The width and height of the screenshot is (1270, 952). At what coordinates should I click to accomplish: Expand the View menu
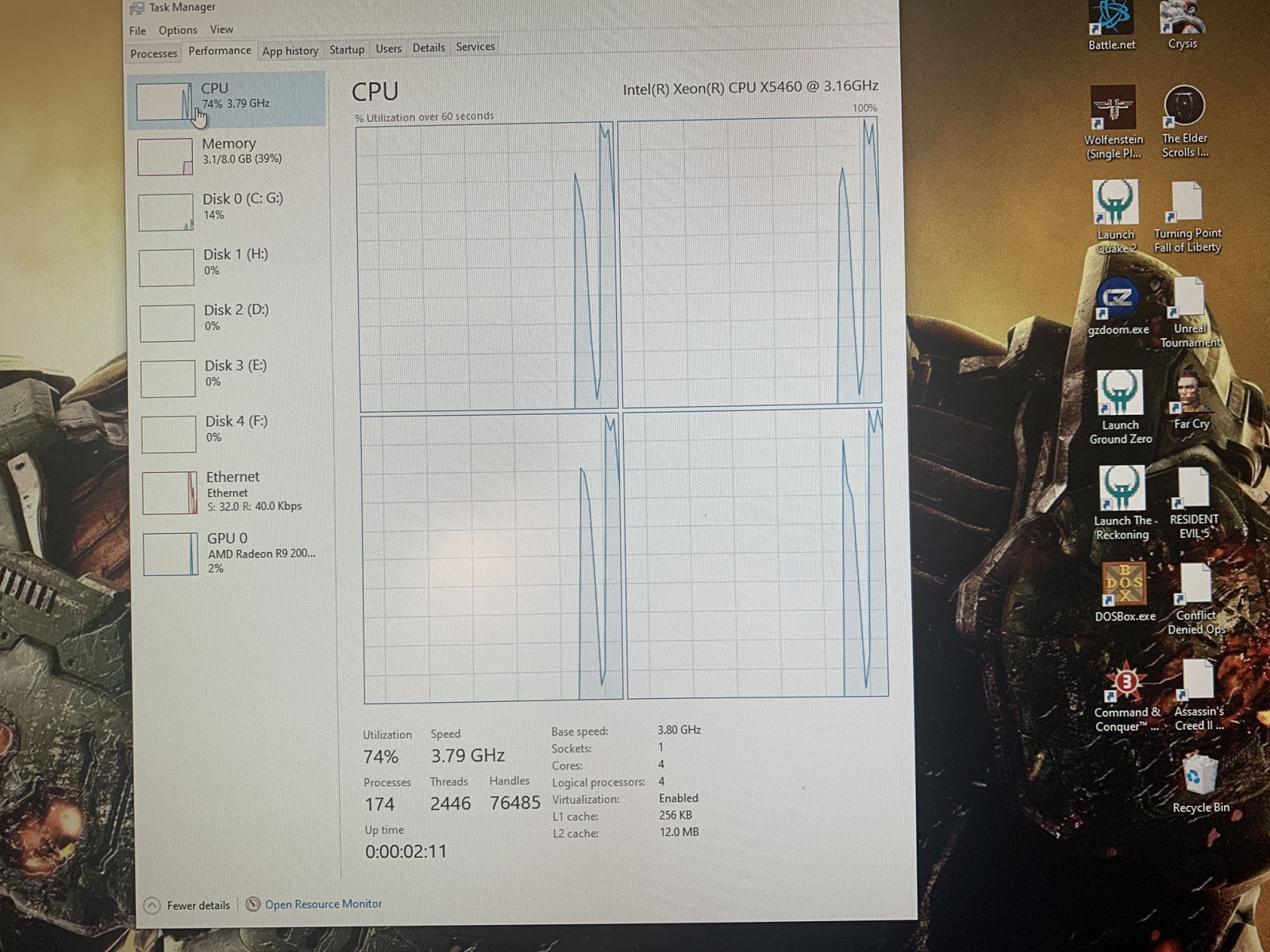[221, 29]
